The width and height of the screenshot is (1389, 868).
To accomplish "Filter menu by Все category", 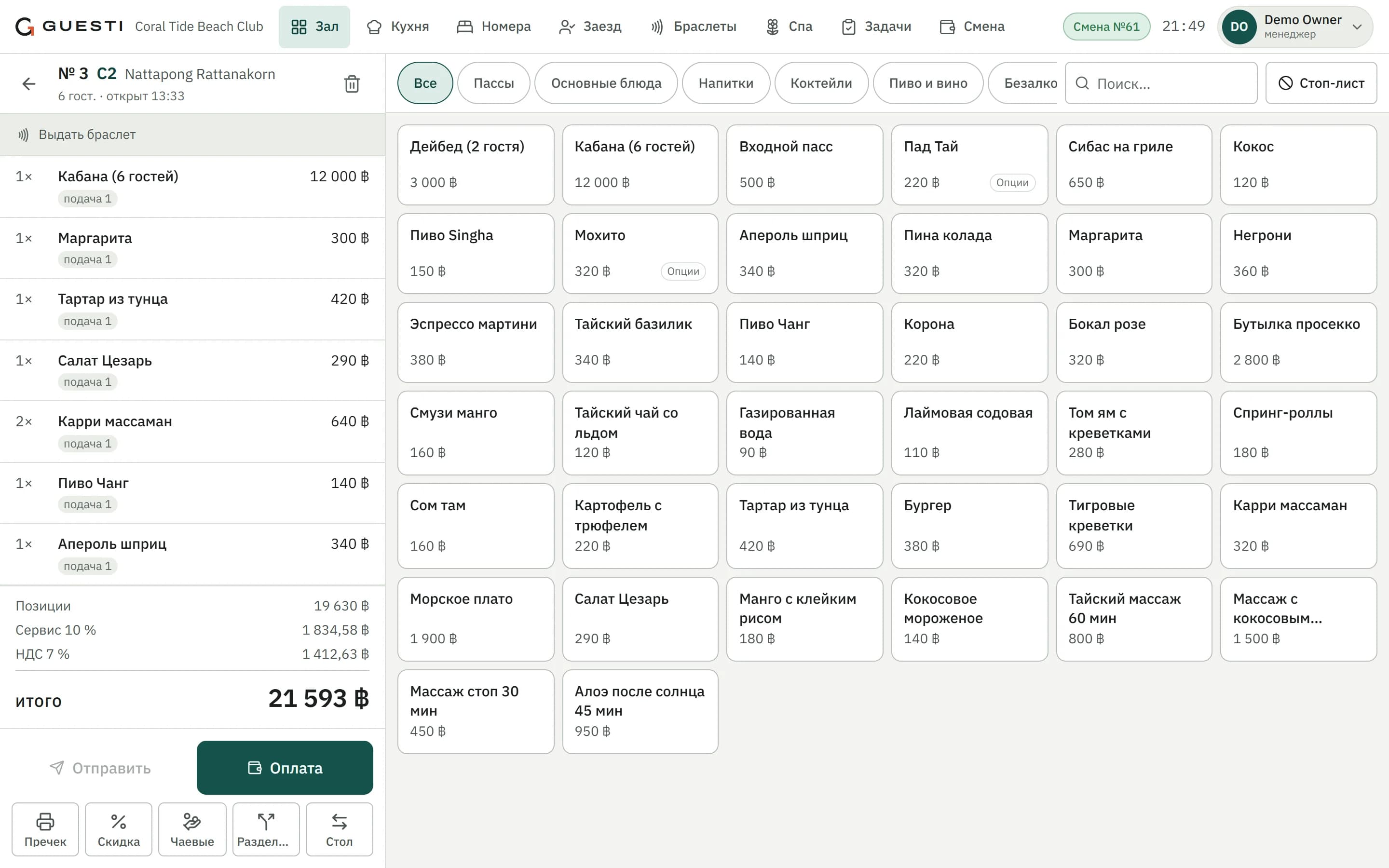I will coord(425,83).
